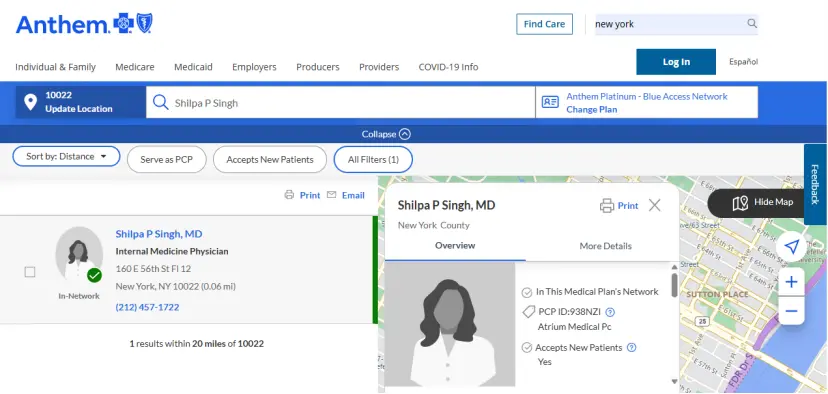Screen dimensions: 828x394
Task: Click the provider photo in detail panel
Action: click(x=450, y=324)
